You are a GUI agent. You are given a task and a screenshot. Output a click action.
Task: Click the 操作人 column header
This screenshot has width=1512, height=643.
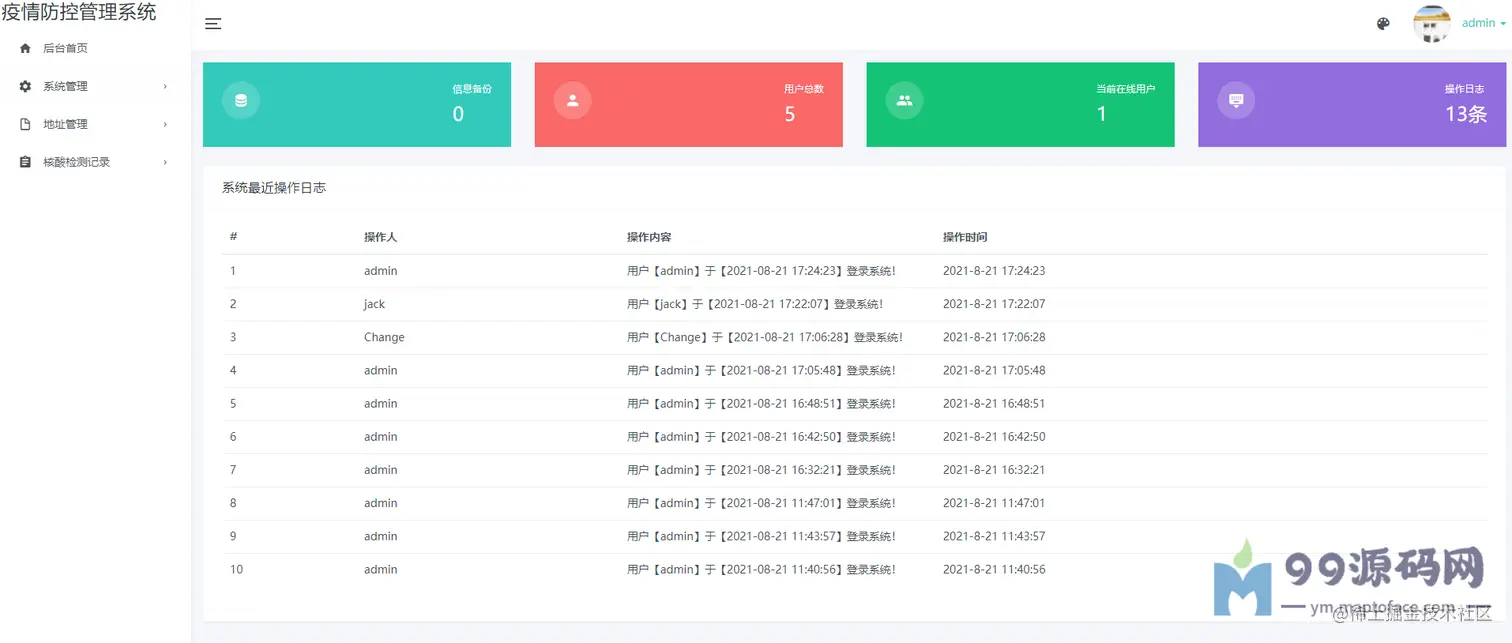381,237
